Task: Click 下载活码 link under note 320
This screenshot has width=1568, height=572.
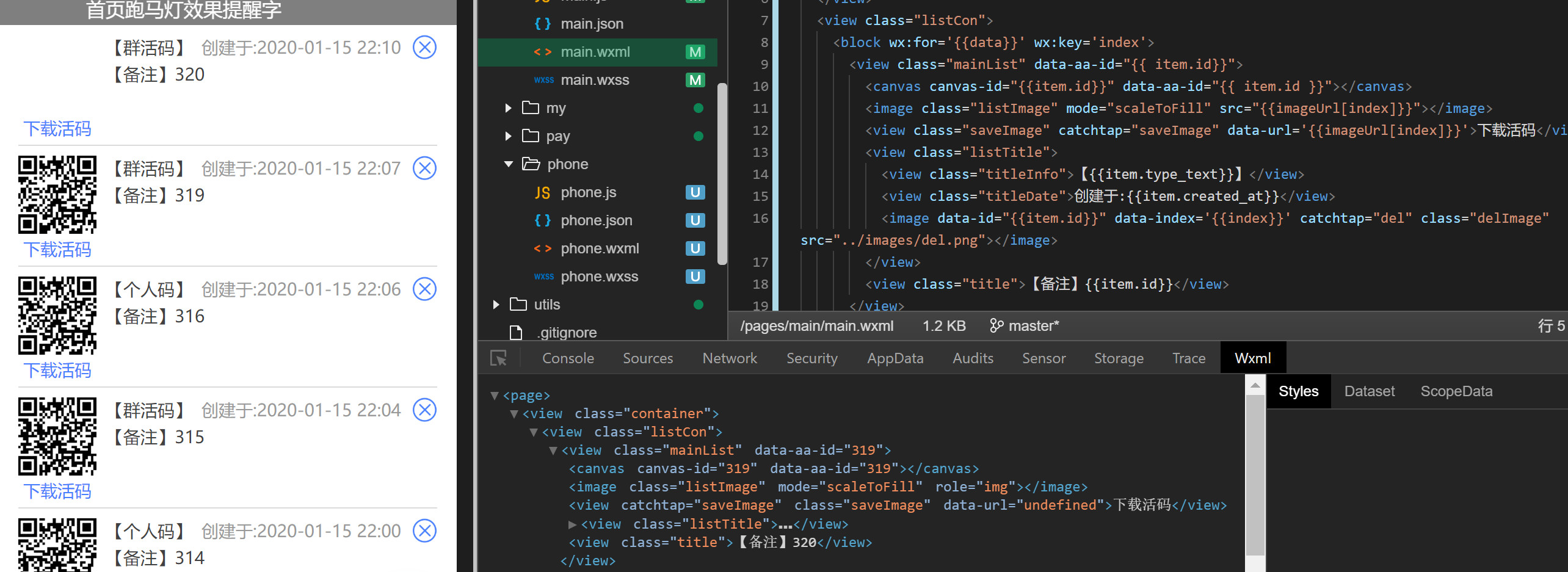Action: pyautogui.click(x=57, y=129)
